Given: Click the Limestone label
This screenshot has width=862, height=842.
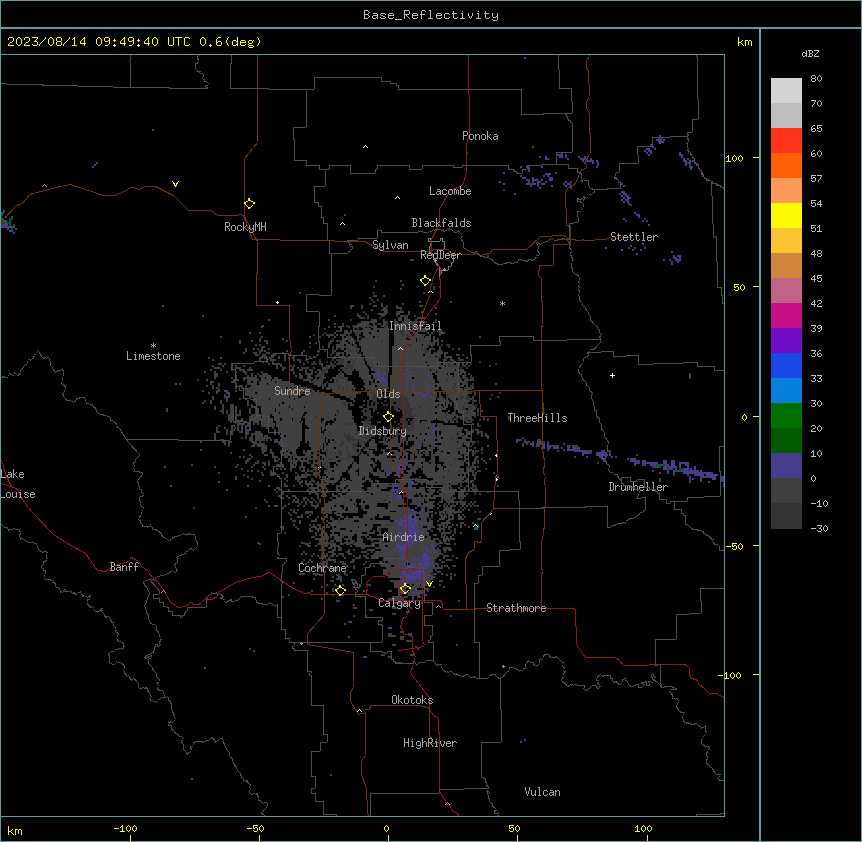Looking at the screenshot, I should coord(153,356).
